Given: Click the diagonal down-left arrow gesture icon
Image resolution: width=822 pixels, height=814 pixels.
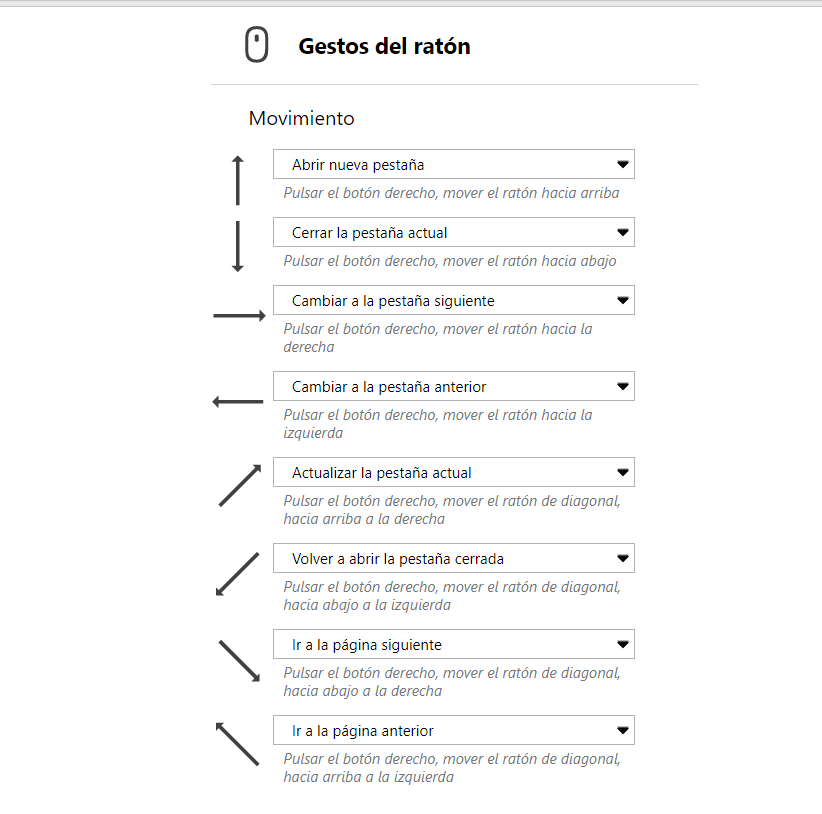Looking at the screenshot, I should coord(237,574).
